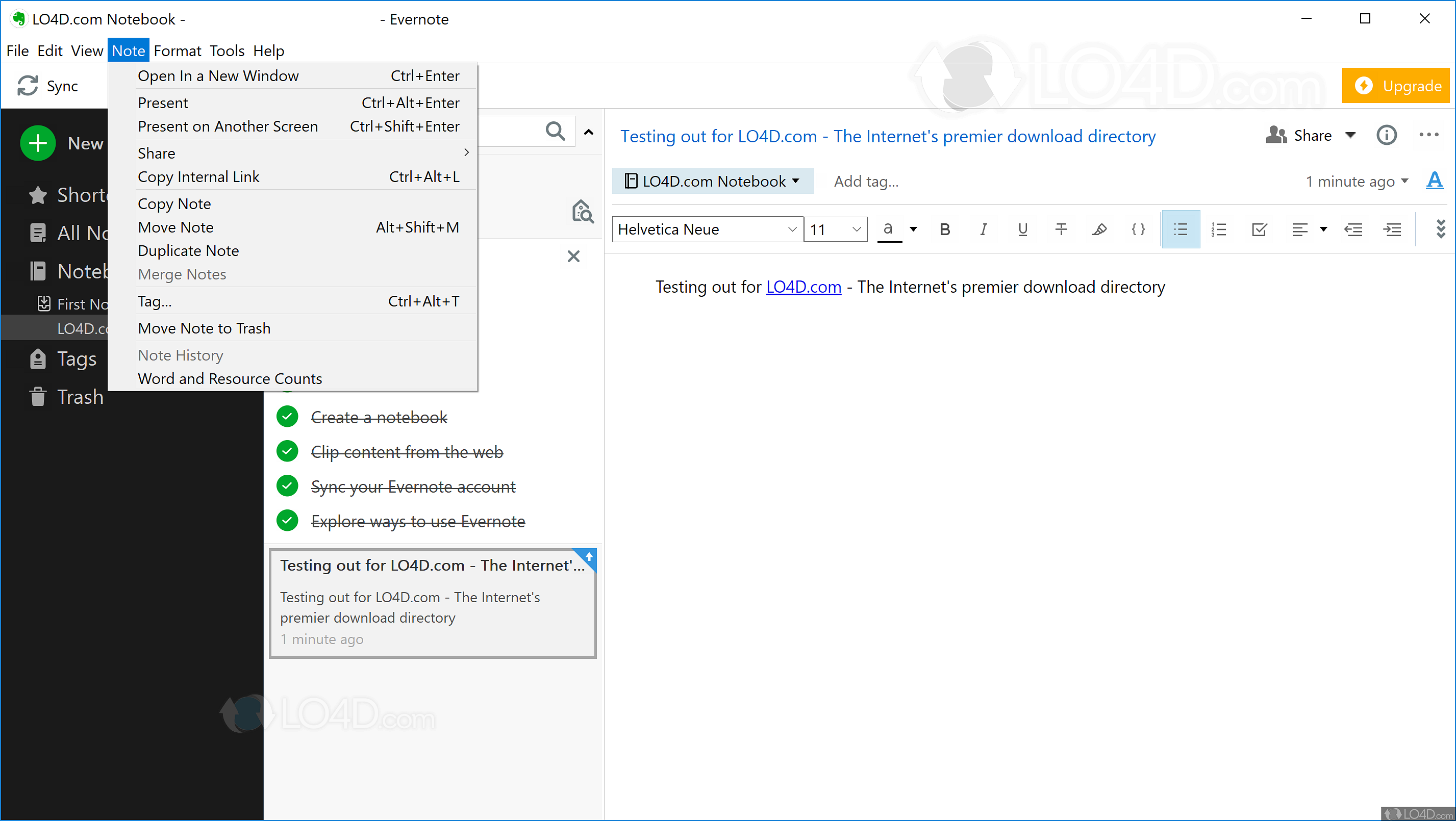Image resolution: width=1456 pixels, height=821 pixels.
Task: Collapse the search options caret
Action: [x=588, y=132]
